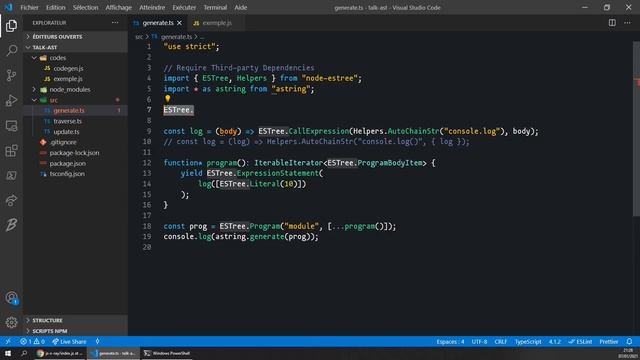Open the Edition menu
Image resolution: width=640 pixels, height=360 pixels.
tap(56, 7)
